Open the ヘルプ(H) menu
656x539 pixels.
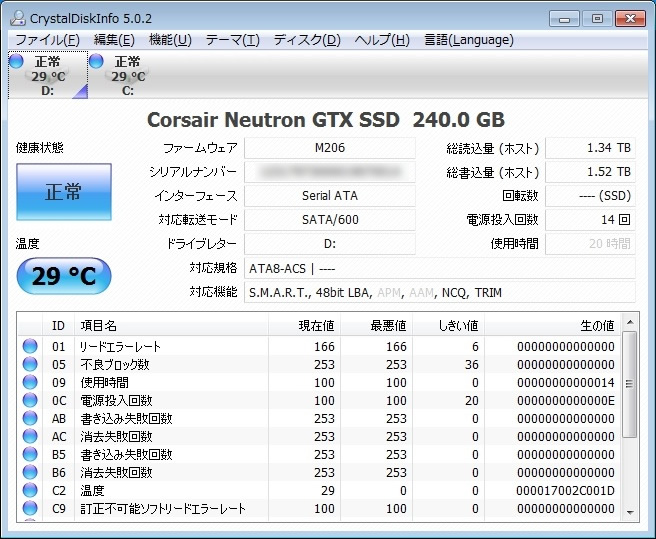pos(382,40)
